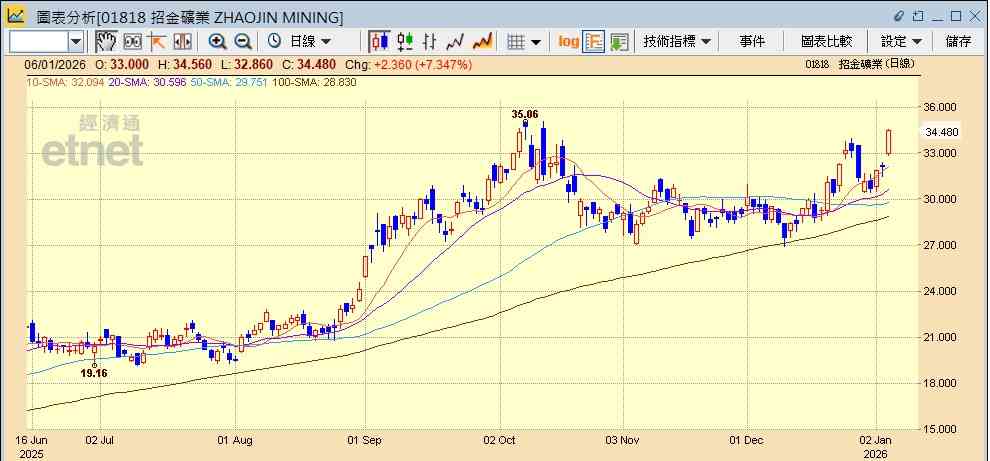The image size is (990, 461).
Task: Click the 01 Sep date axis label
Action: click(x=364, y=440)
